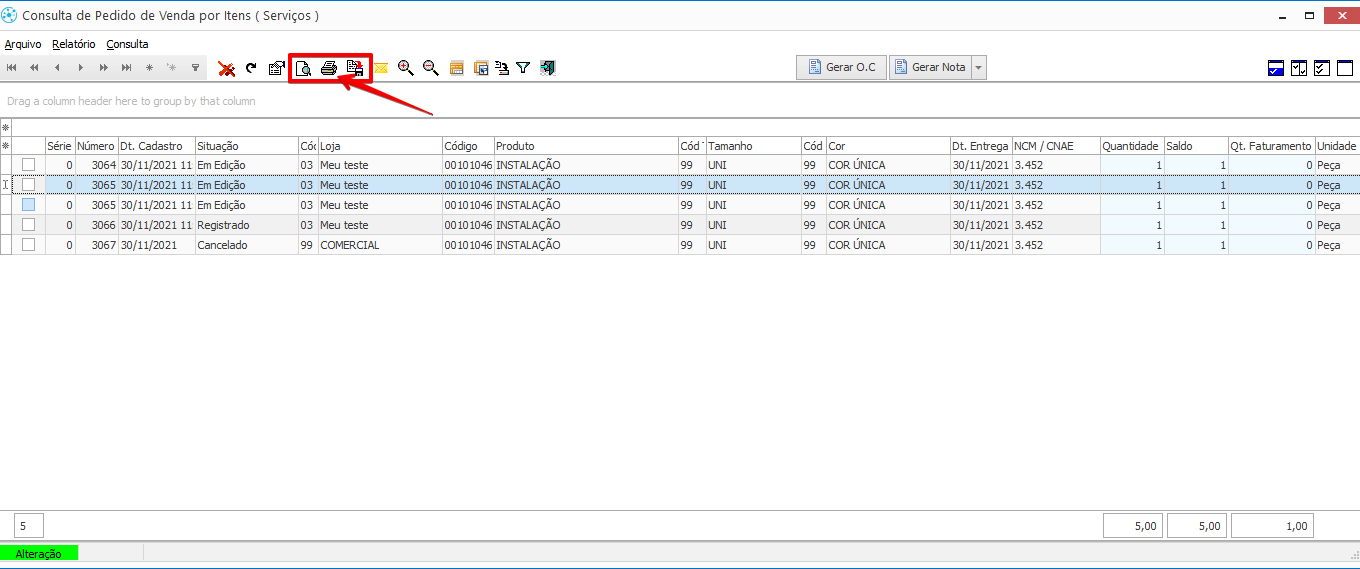Viewport: 1360px width, 569px height.
Task: Sort by Situação column header
Action: coord(246,146)
